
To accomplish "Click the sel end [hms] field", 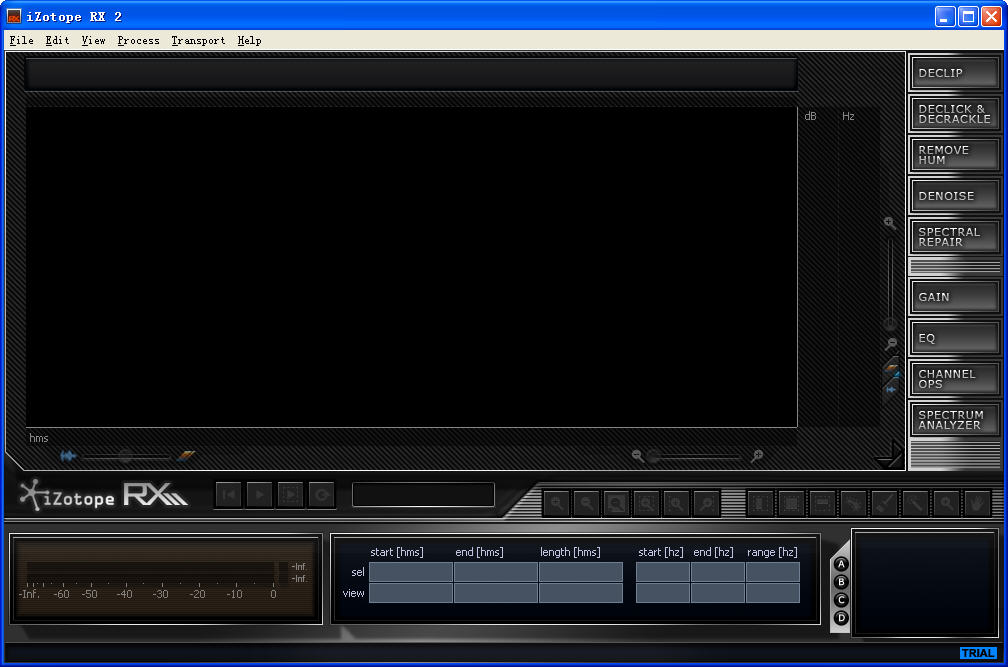I will (x=496, y=572).
